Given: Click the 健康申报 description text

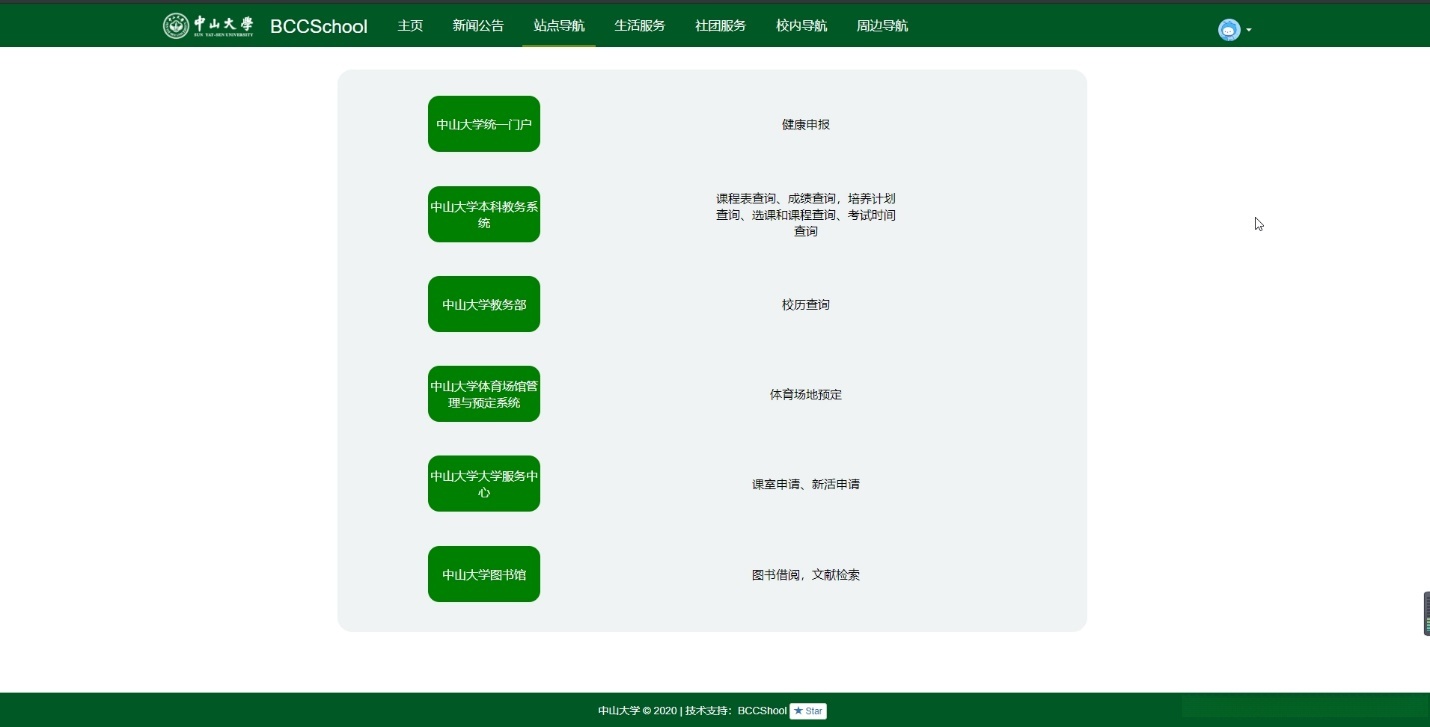Looking at the screenshot, I should 806,125.
